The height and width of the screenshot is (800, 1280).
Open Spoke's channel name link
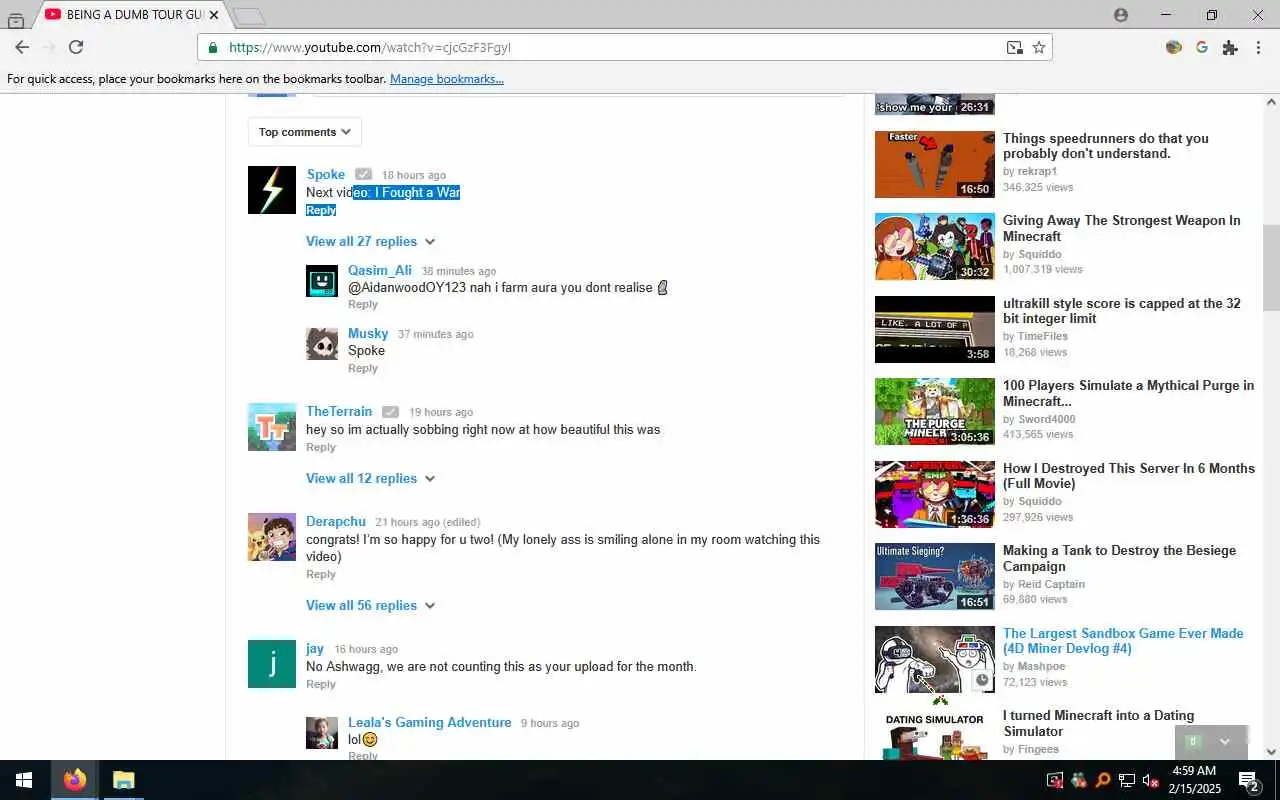[x=326, y=174]
